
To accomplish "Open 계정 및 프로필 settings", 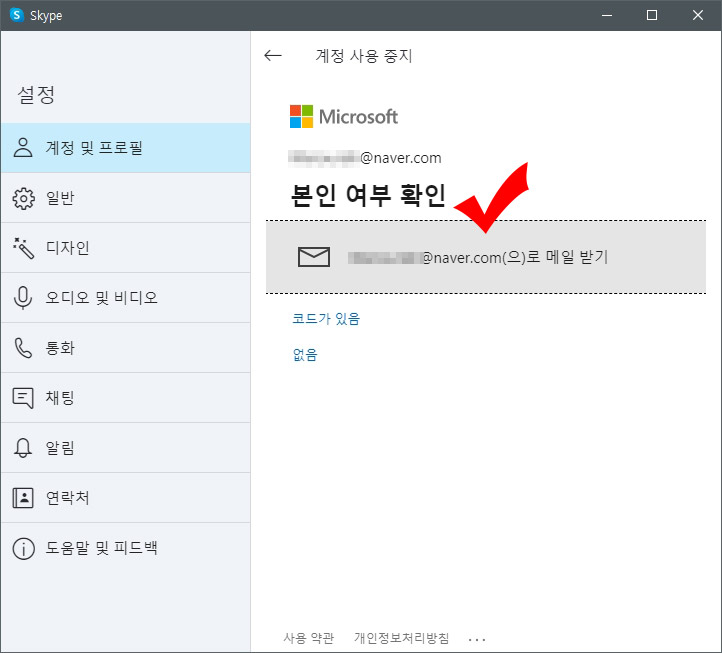I will pos(126,148).
